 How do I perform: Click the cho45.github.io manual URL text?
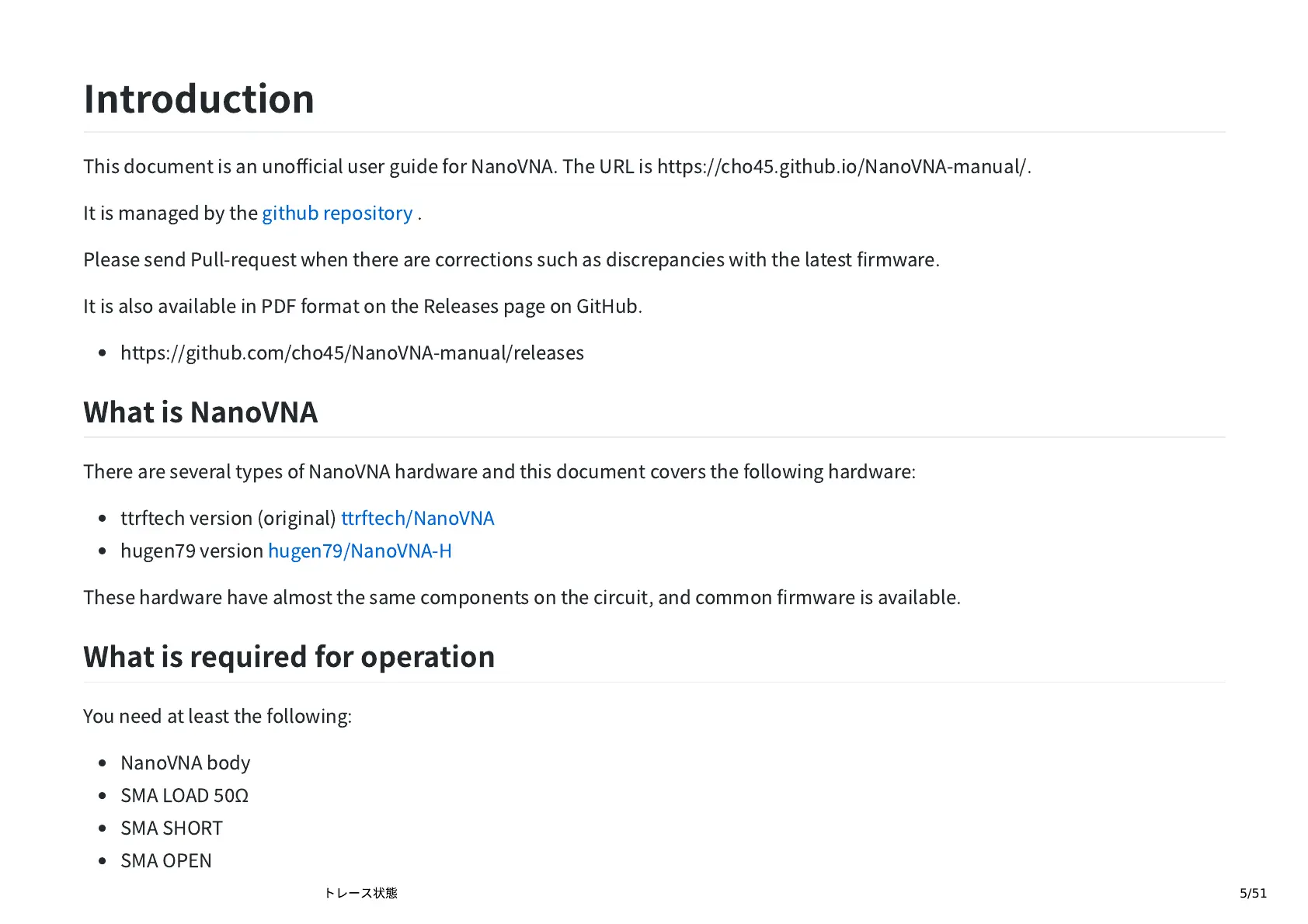click(843, 167)
